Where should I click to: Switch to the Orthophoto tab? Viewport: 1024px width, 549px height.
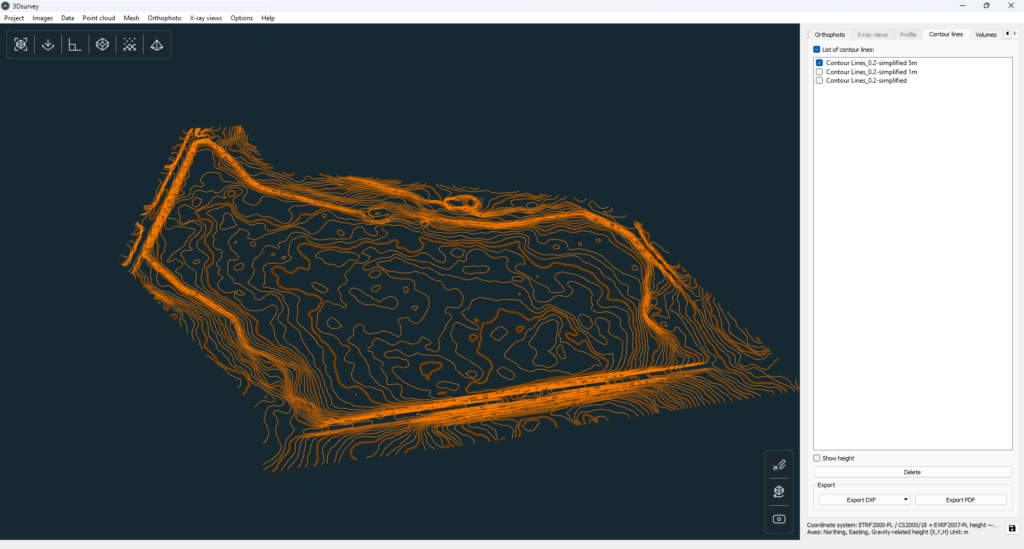pyautogui.click(x=829, y=35)
